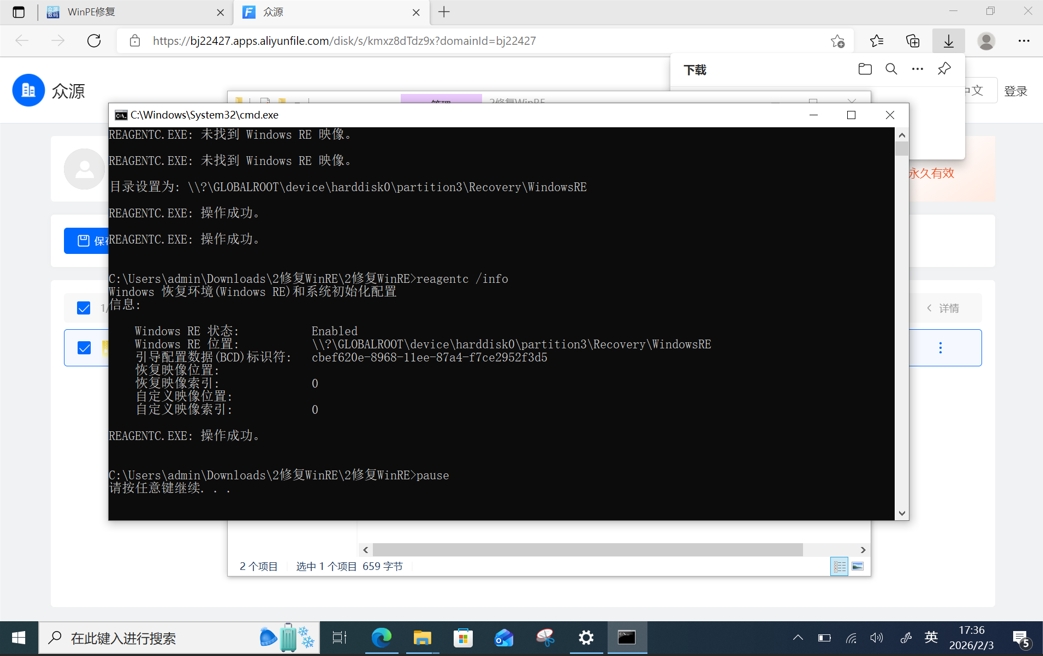Show hidden system tray icons

[797, 638]
